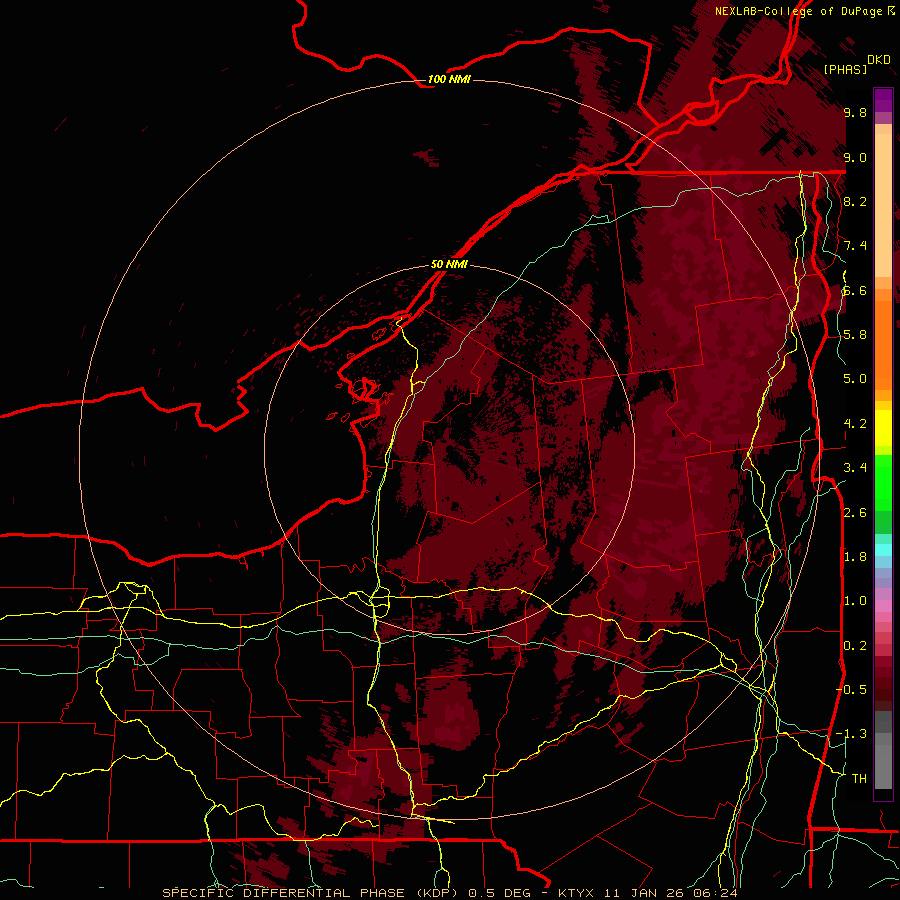Pick the bright green segment of the color bar
This screenshot has height=900, width=900.
883,482
